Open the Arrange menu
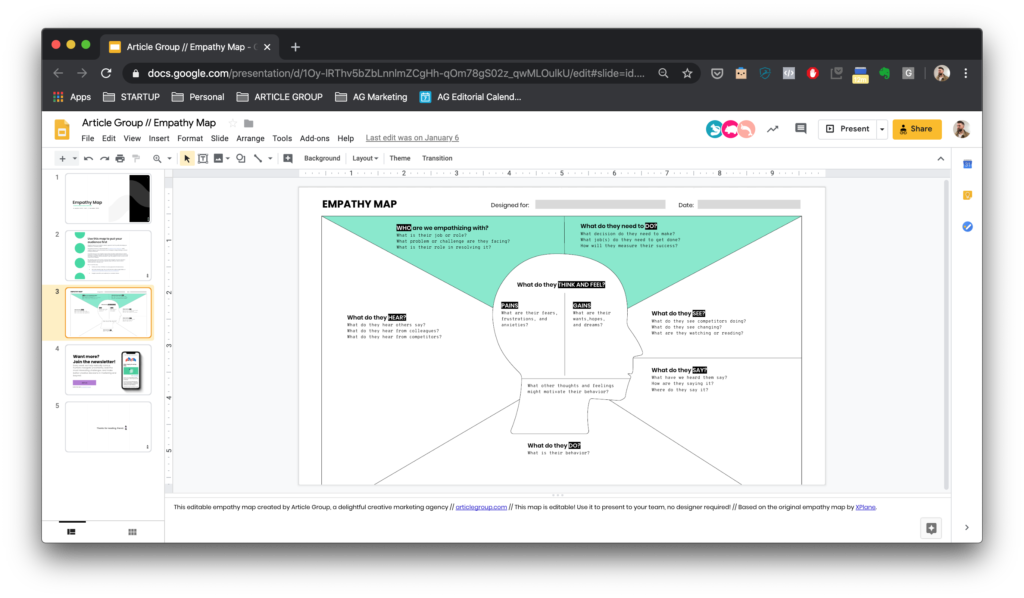The height and width of the screenshot is (598, 1024). point(250,138)
